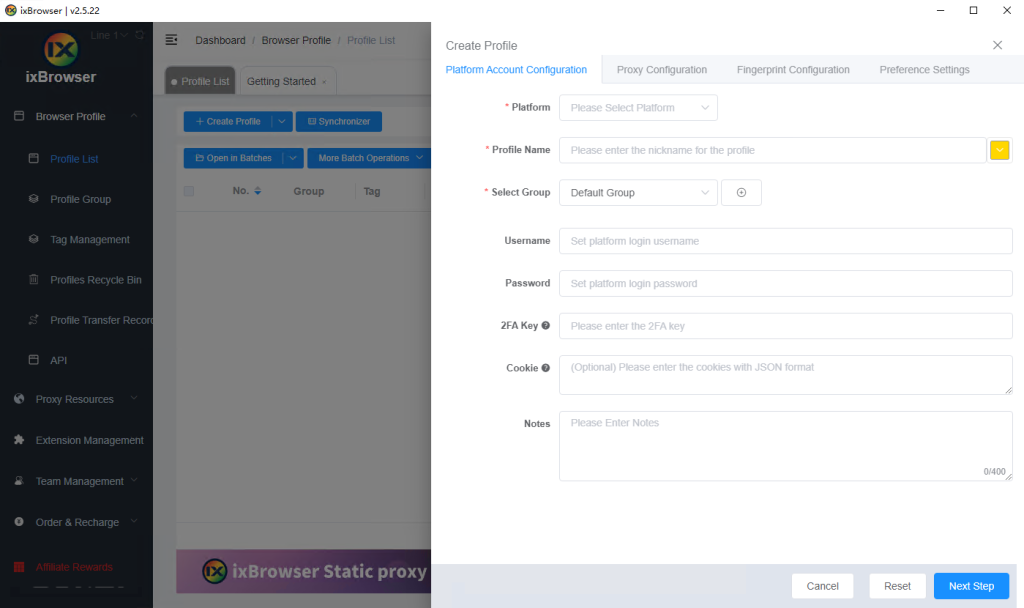This screenshot has width=1024, height=608.
Task: Click the add group plus icon button
Action: click(x=741, y=193)
